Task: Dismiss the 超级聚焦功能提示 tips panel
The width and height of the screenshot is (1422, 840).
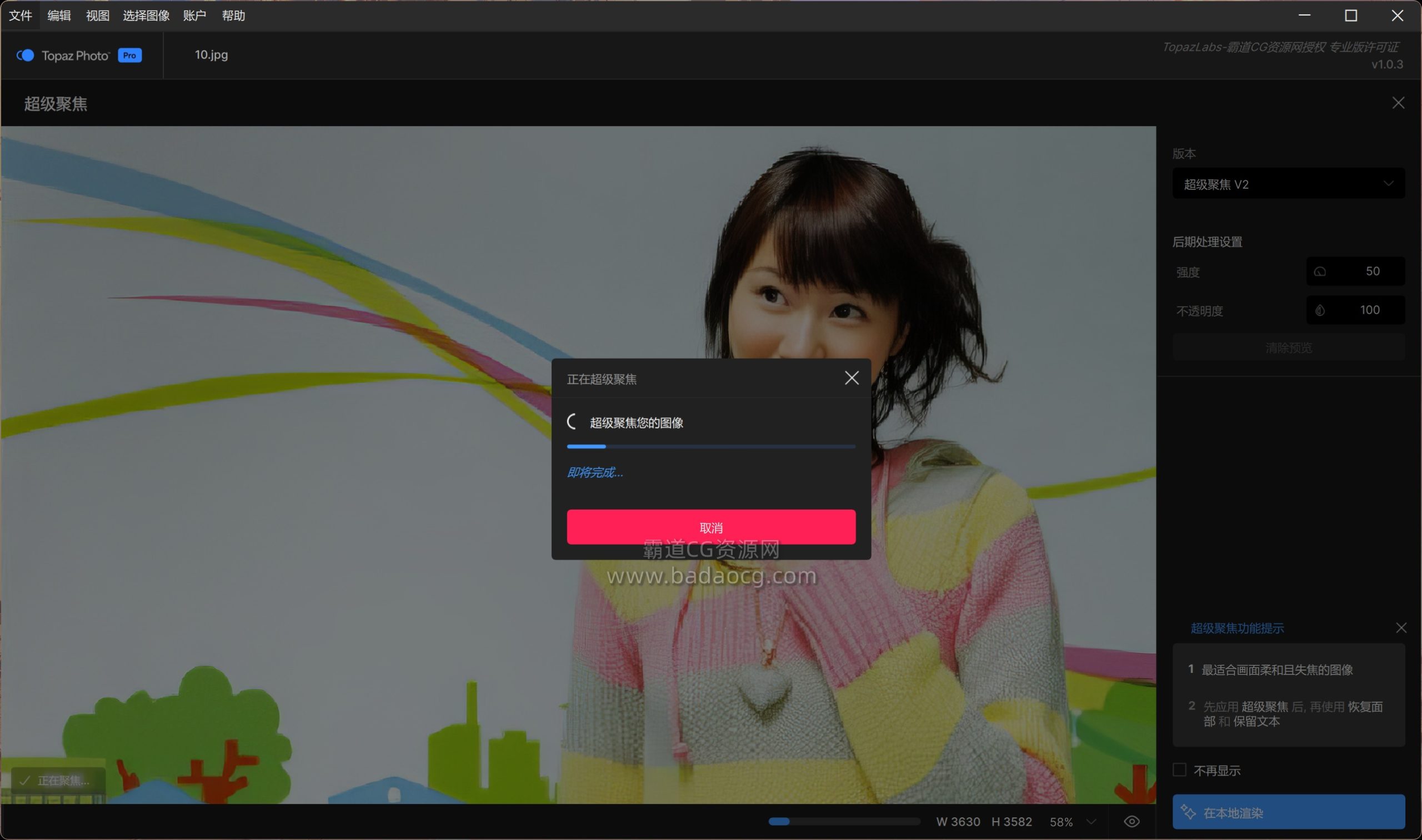Action: tap(1401, 628)
